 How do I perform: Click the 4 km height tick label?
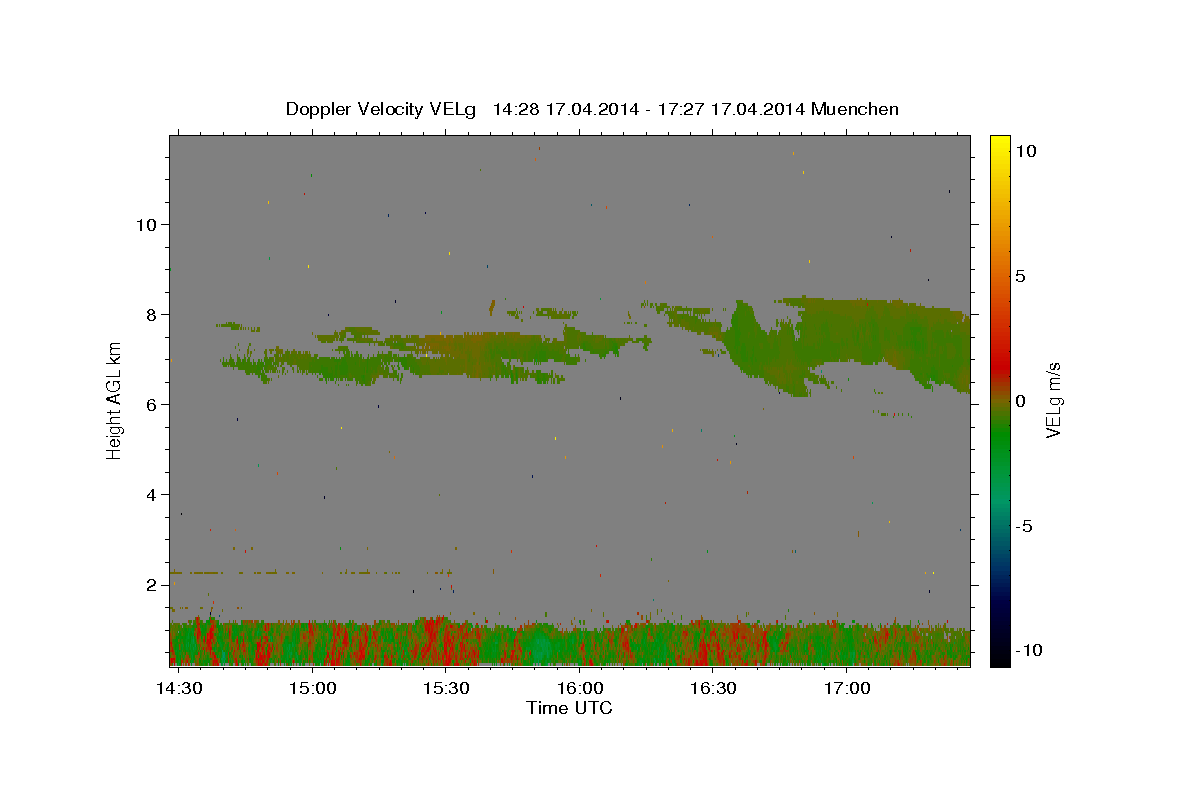click(150, 494)
